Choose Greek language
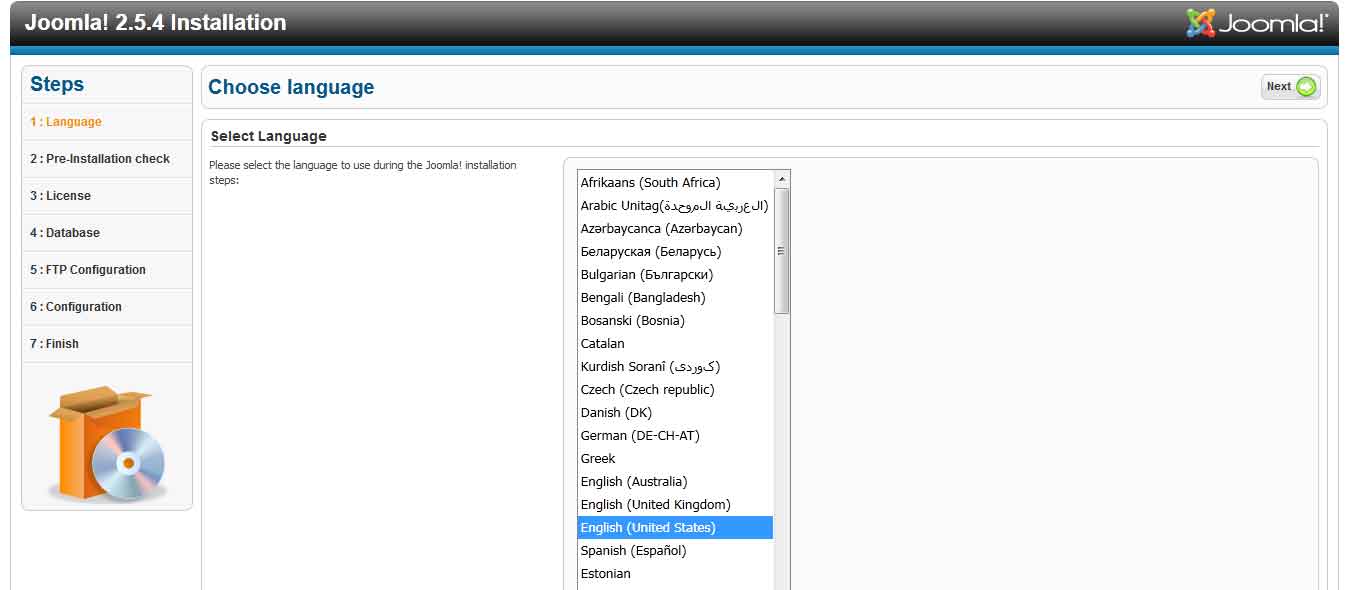This screenshot has width=1347, height=590. 675,459
